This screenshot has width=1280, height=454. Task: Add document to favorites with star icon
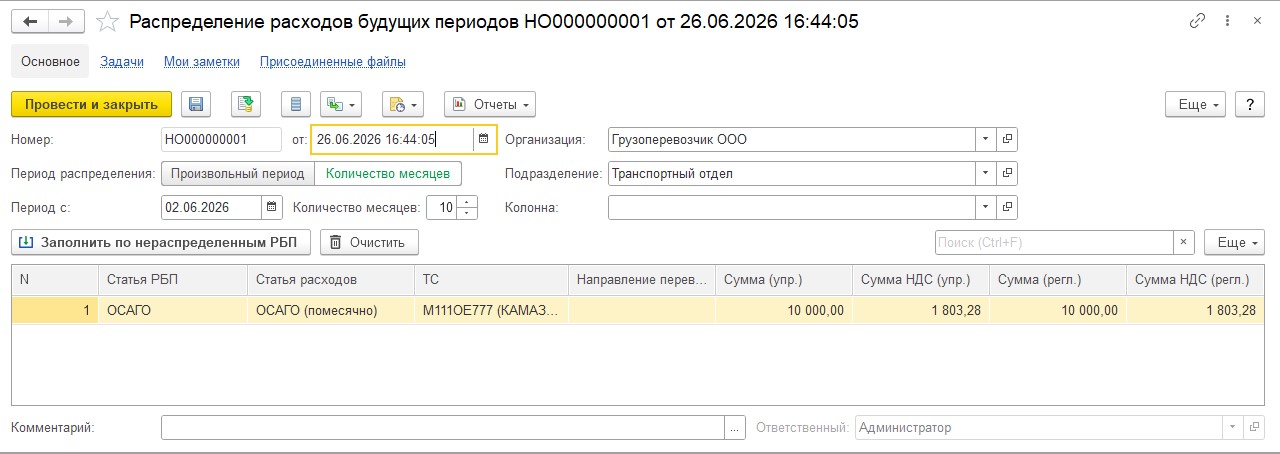pos(110,21)
